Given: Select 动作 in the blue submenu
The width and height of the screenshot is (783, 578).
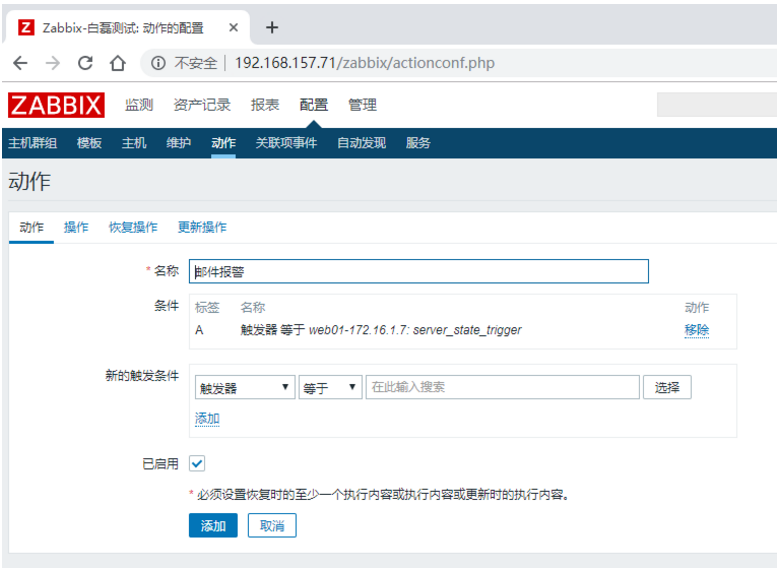Looking at the screenshot, I should point(223,143).
